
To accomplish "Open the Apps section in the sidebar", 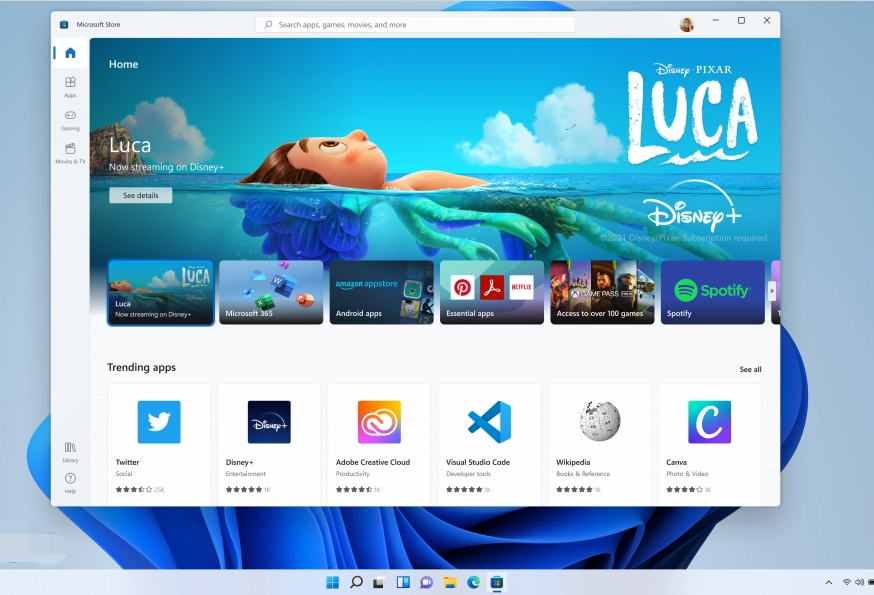I will pos(70,87).
